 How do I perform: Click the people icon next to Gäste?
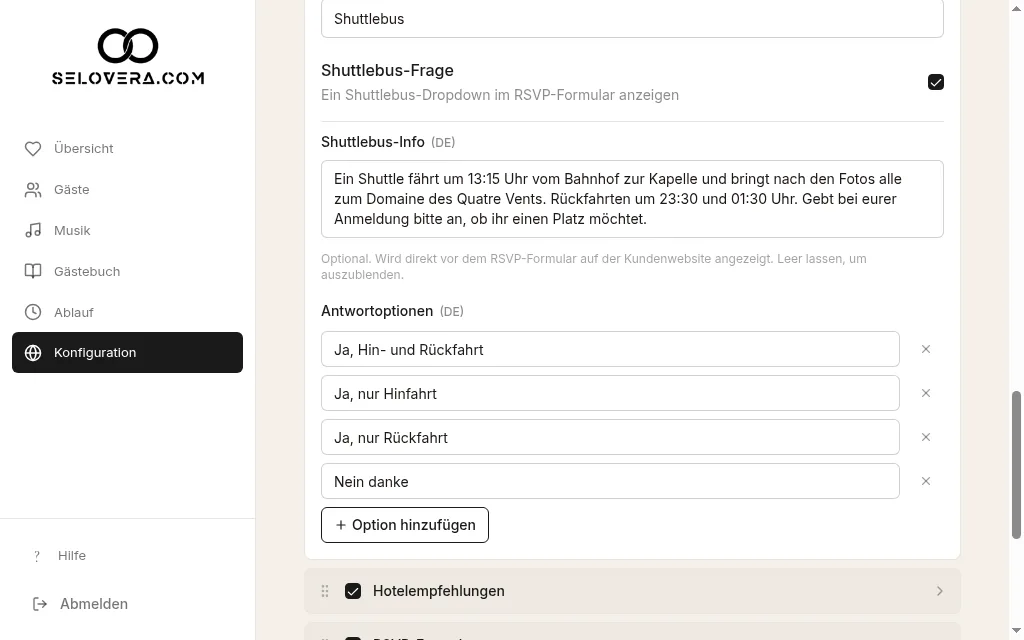tap(33, 189)
